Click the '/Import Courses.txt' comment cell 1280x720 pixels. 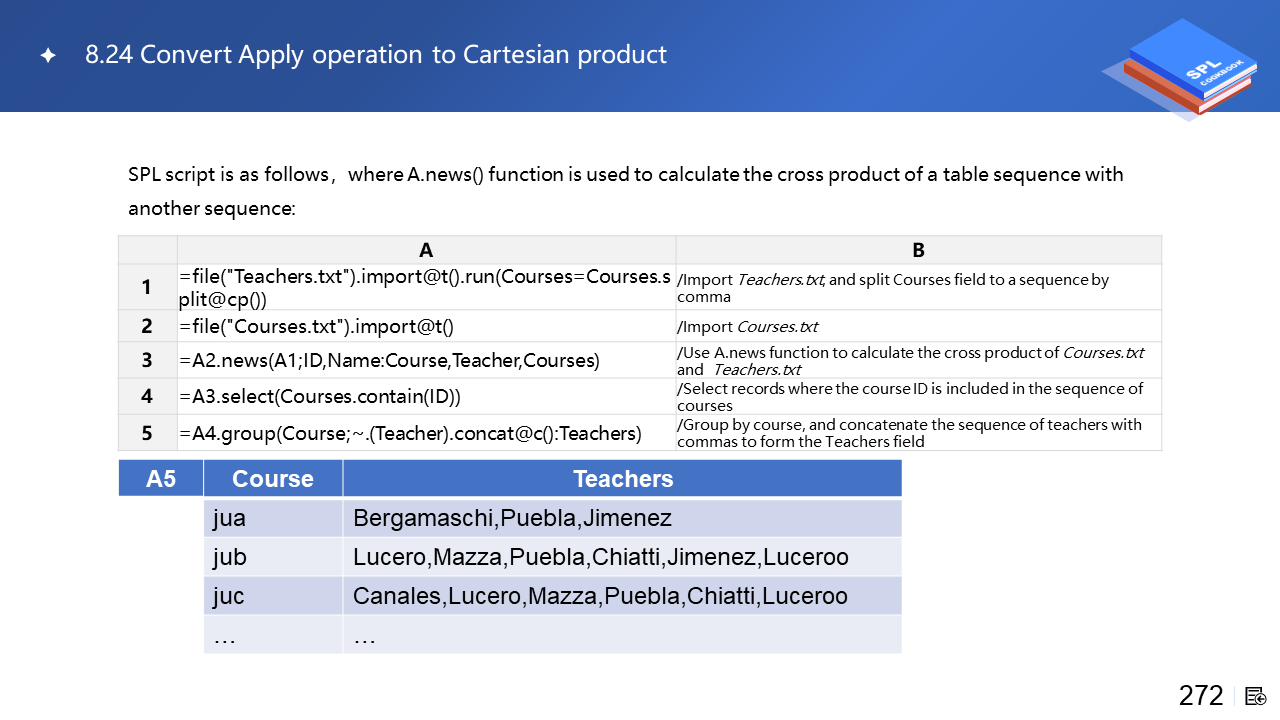pyautogui.click(x=918, y=327)
